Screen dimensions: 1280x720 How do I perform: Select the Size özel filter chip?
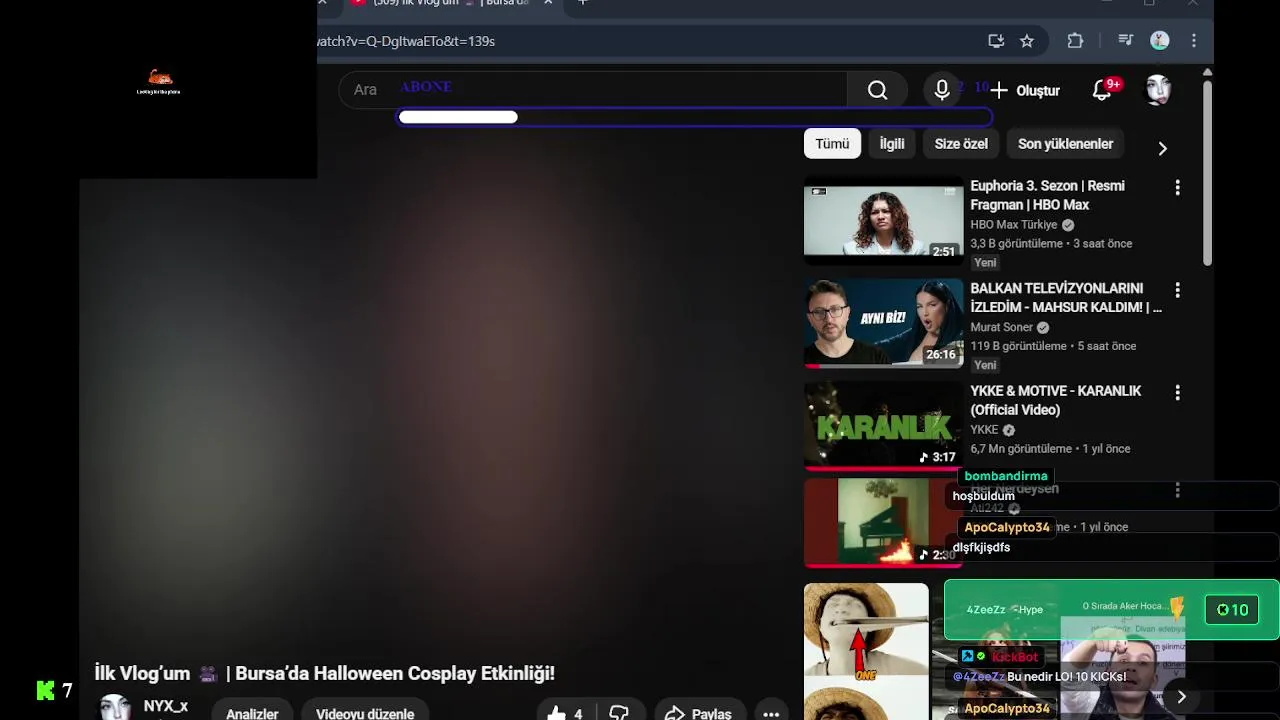(961, 144)
